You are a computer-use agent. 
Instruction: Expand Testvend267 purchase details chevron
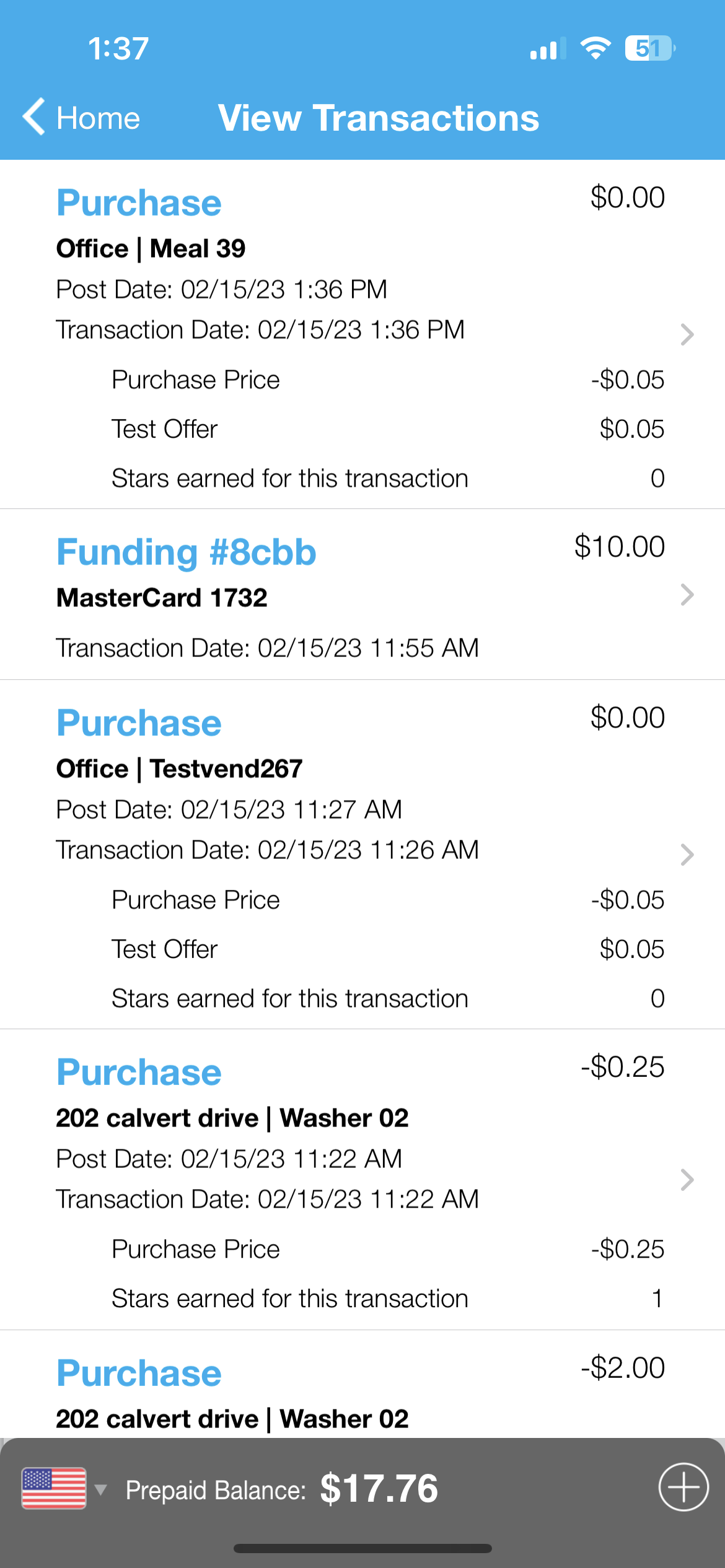(x=687, y=855)
